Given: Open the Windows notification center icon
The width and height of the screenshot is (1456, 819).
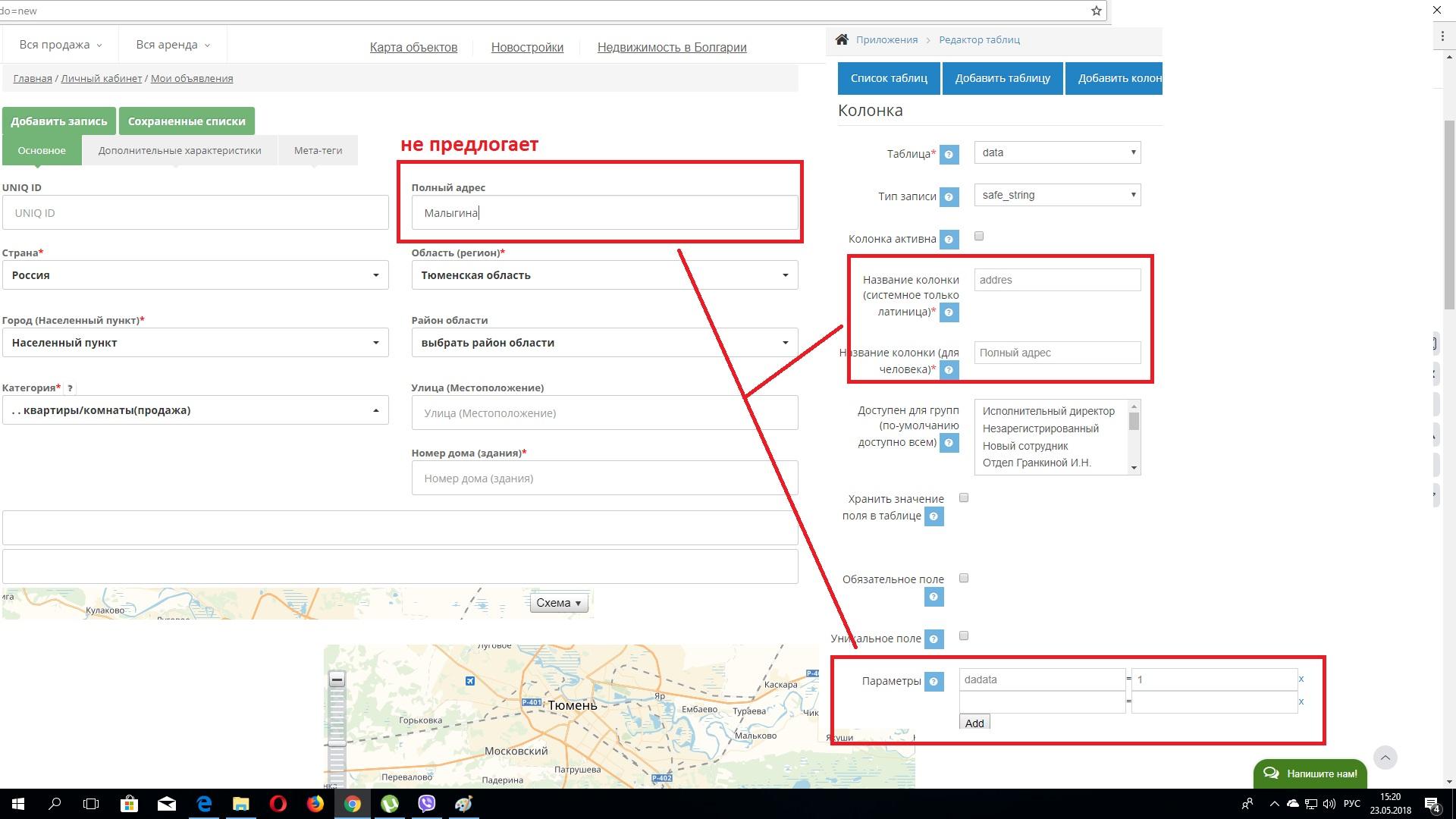Looking at the screenshot, I should [1432, 804].
